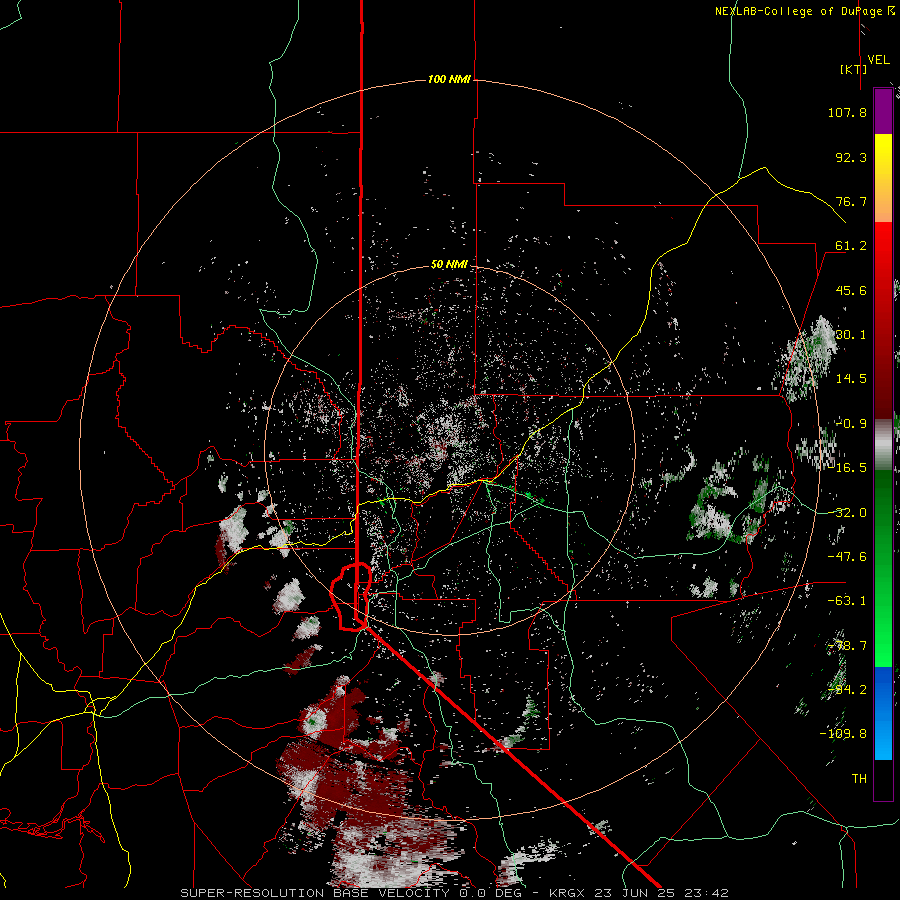Click the 107.8 legend value
Screen dimensions: 900x900
pos(847,112)
